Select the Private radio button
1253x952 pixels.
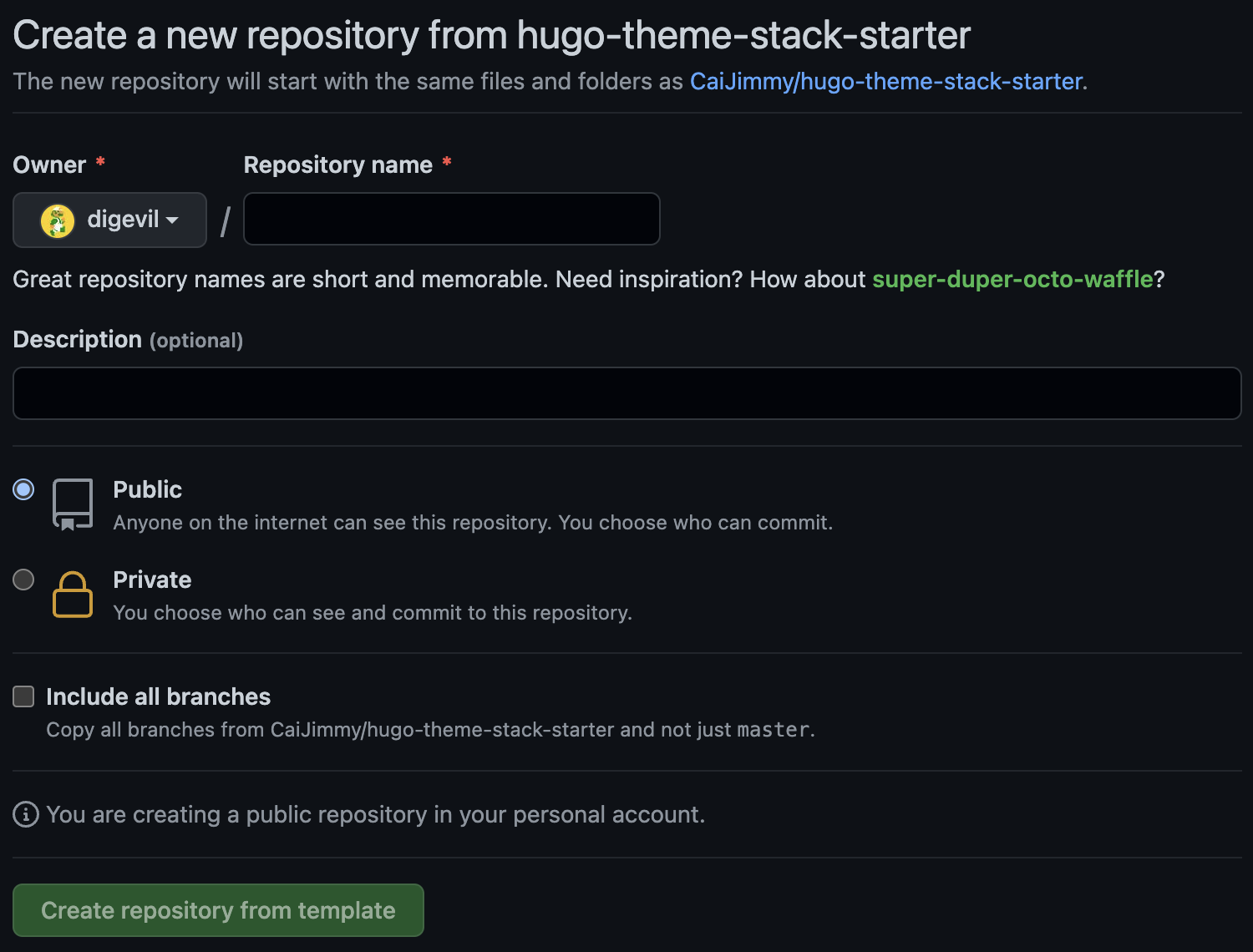pos(23,580)
